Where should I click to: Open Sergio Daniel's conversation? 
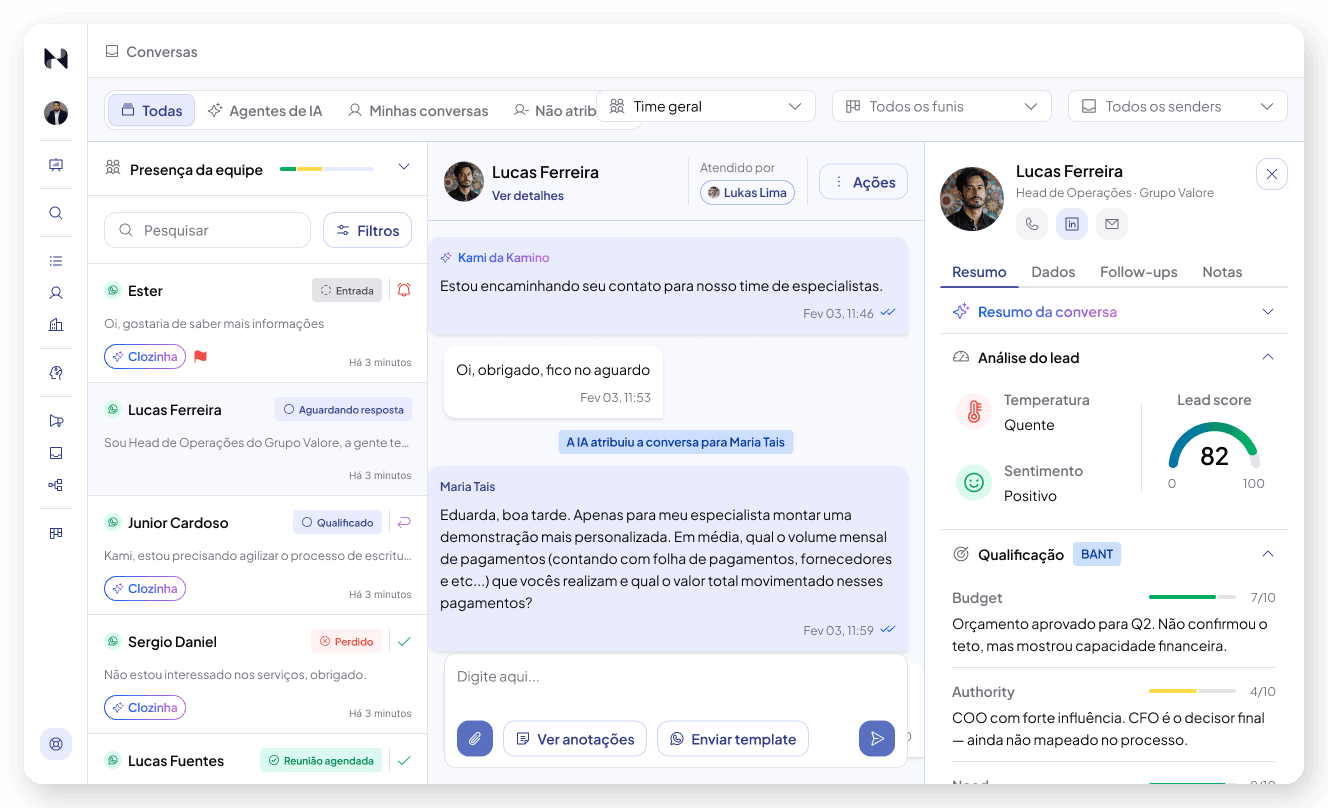258,674
